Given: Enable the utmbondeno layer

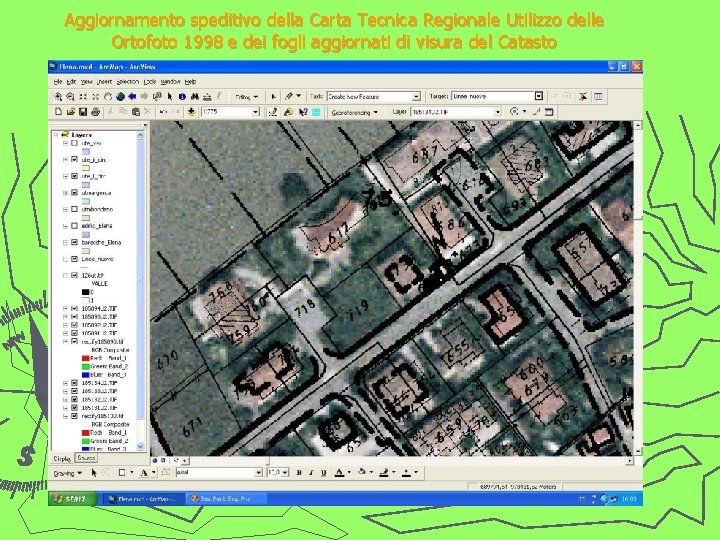Looking at the screenshot, I should [74, 209].
